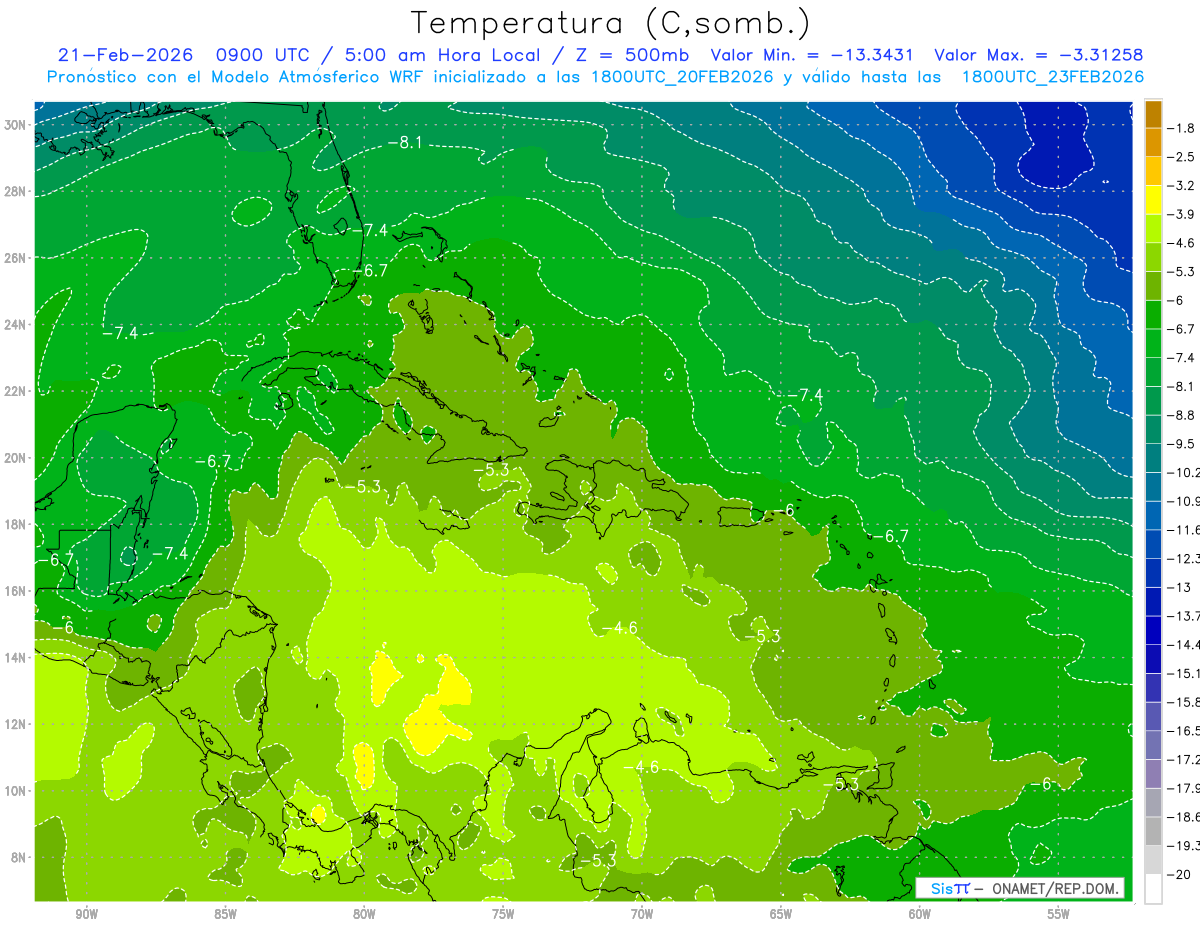
Task: Click the -1.8 colorbar legend value
Action: pos(1183,128)
